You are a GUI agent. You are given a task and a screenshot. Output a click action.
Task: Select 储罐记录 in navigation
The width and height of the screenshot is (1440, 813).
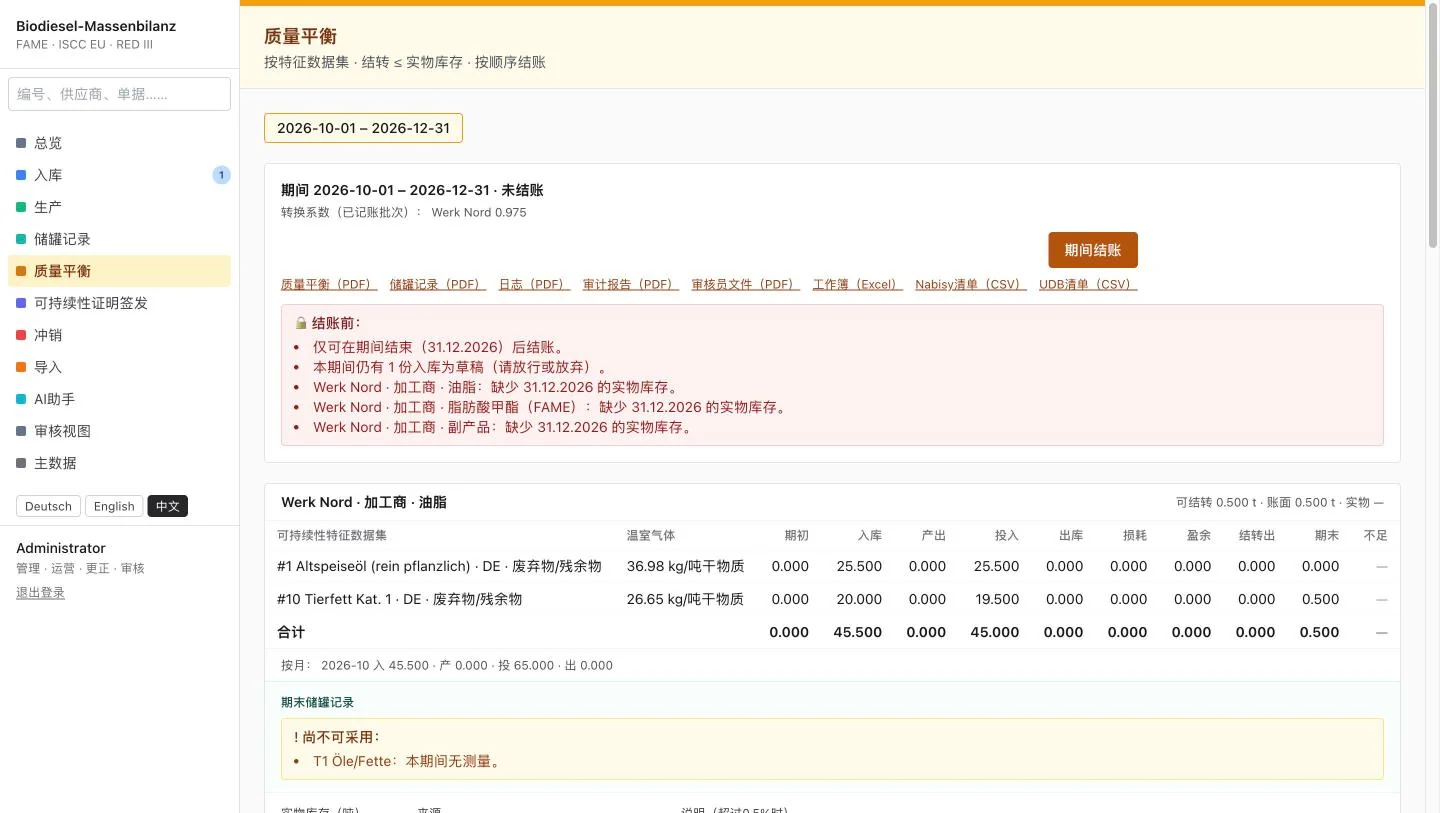[119, 239]
